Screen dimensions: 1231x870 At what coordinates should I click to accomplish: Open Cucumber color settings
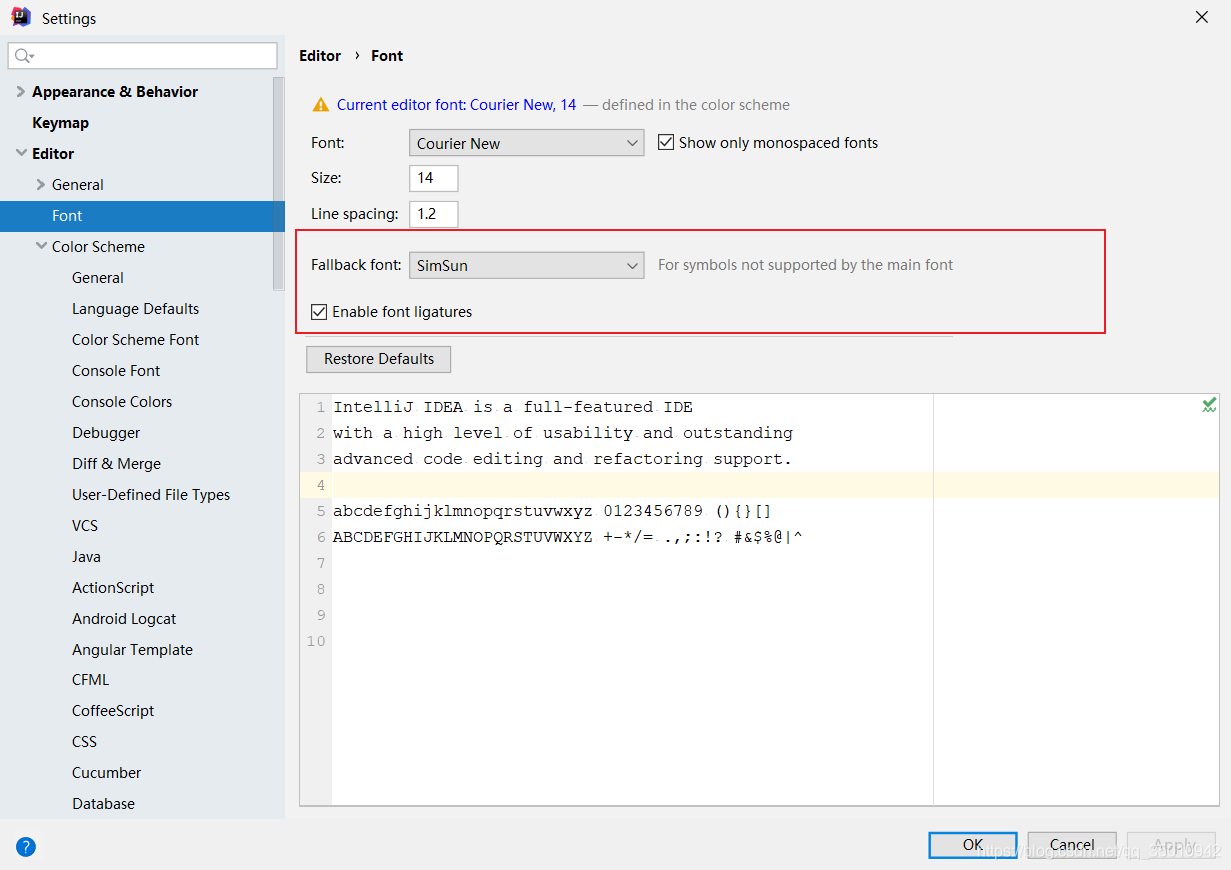point(106,773)
